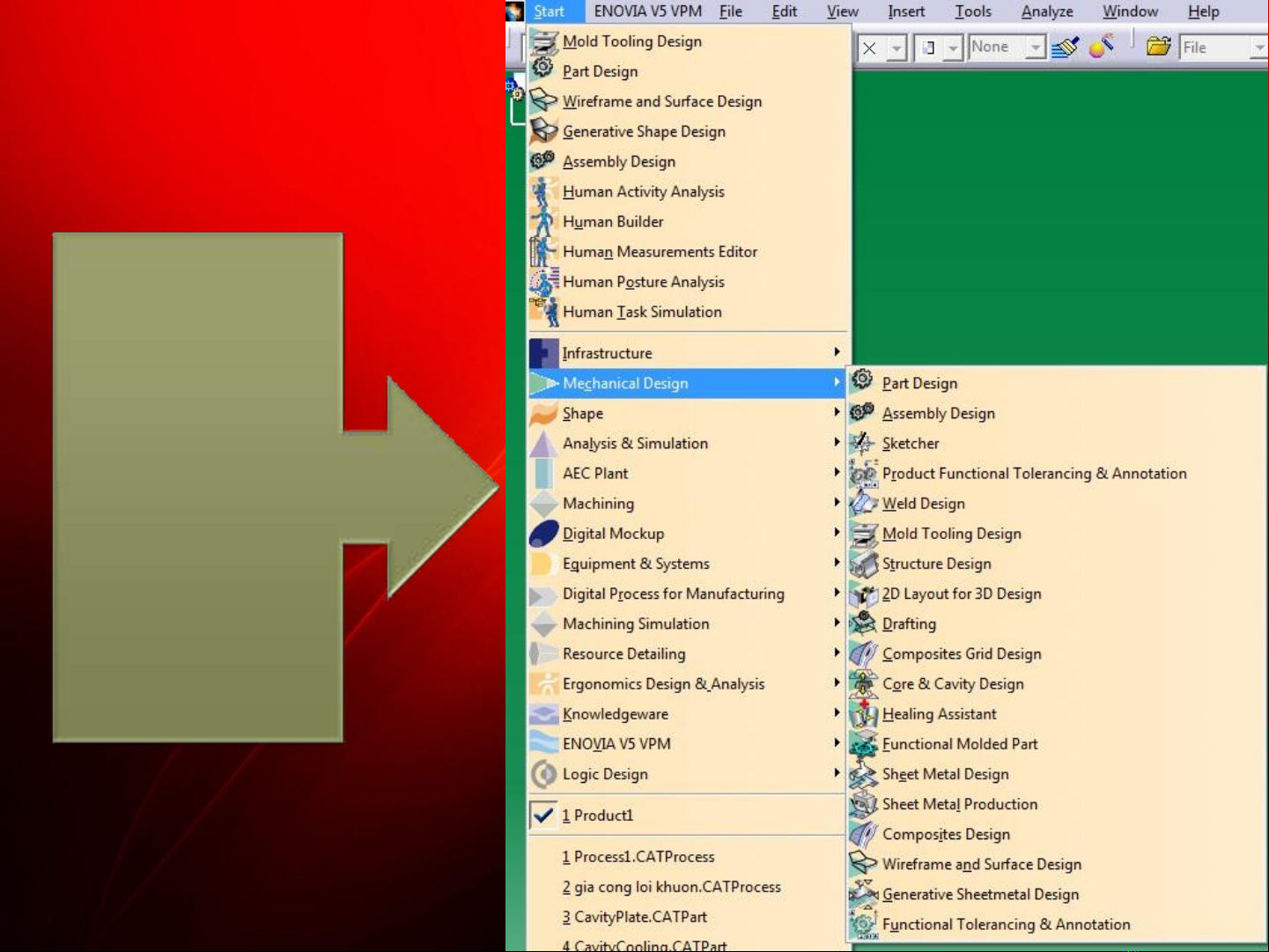This screenshot has height=952, width=1269.
Task: Open Core & Cavity Design workbench
Action: (x=1057, y=683)
